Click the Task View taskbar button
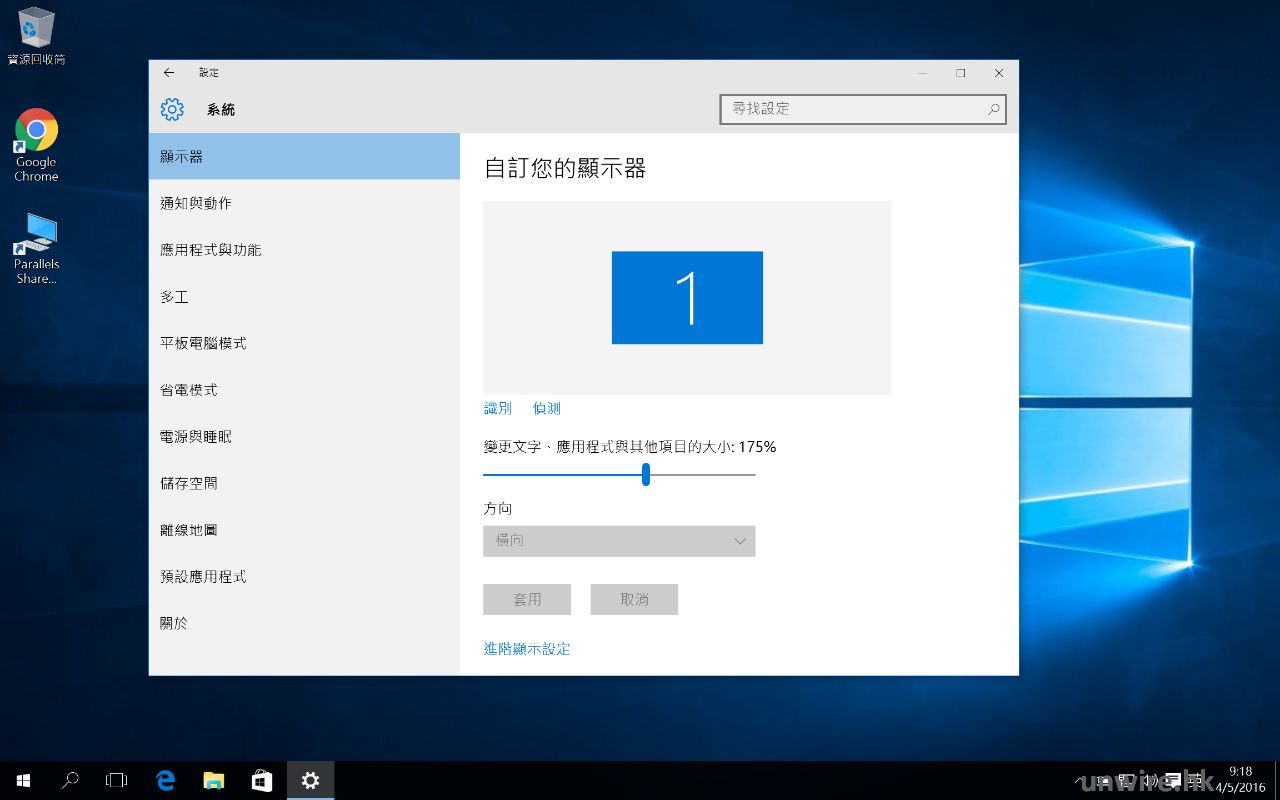 (x=117, y=780)
